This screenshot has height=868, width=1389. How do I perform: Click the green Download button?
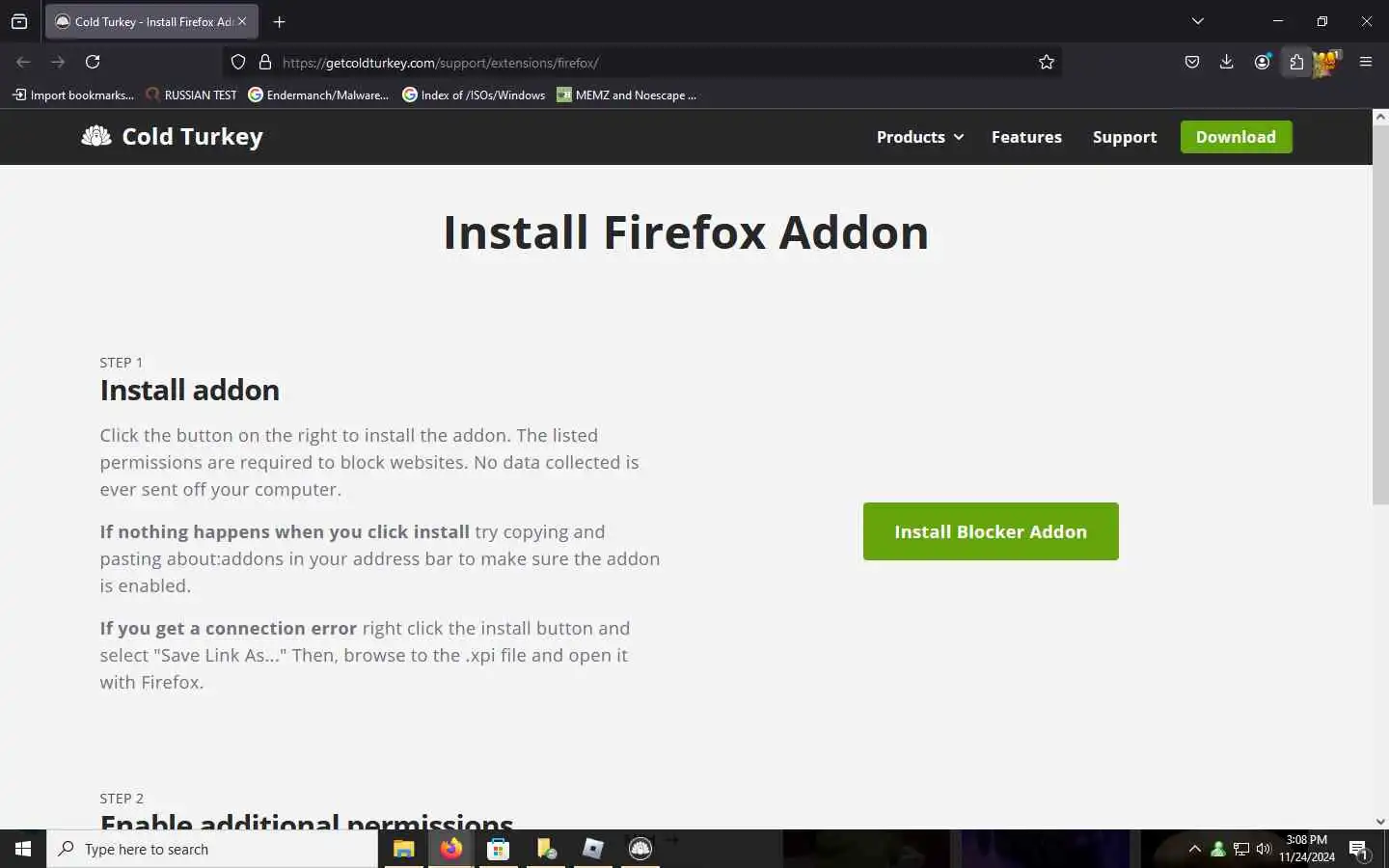pos(1236,137)
